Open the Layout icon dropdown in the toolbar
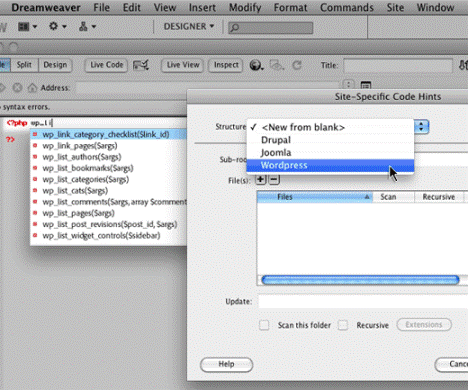The width and height of the screenshot is (468, 390). coord(27,26)
